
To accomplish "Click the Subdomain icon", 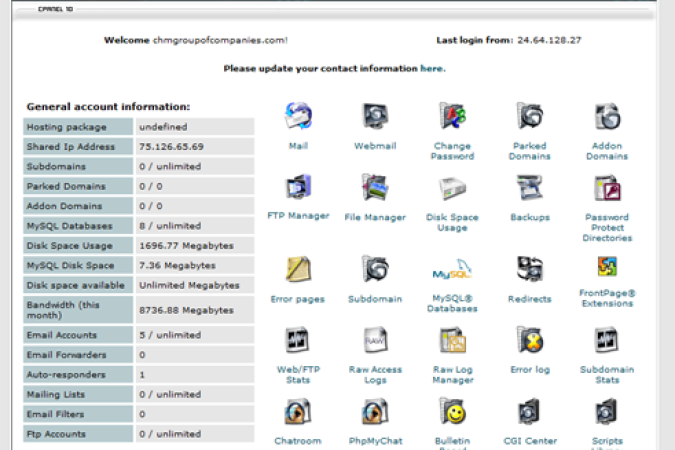I will [x=375, y=270].
